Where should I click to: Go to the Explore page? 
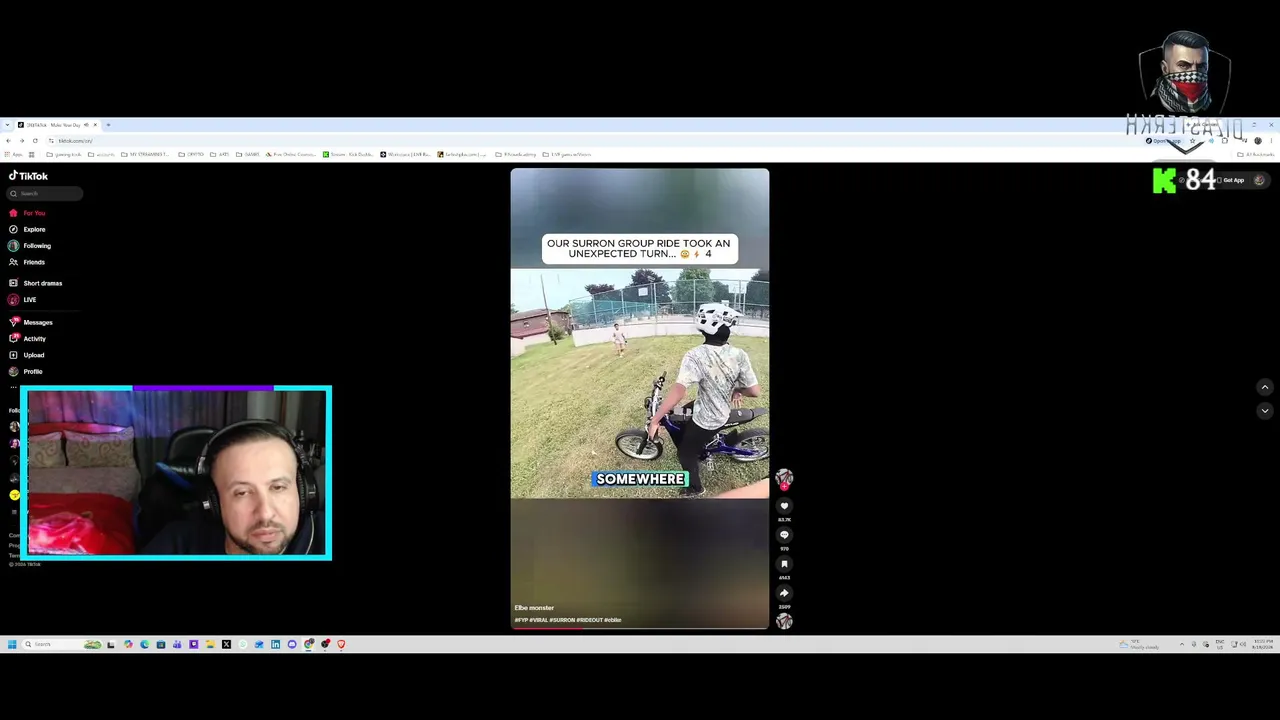[28, 229]
